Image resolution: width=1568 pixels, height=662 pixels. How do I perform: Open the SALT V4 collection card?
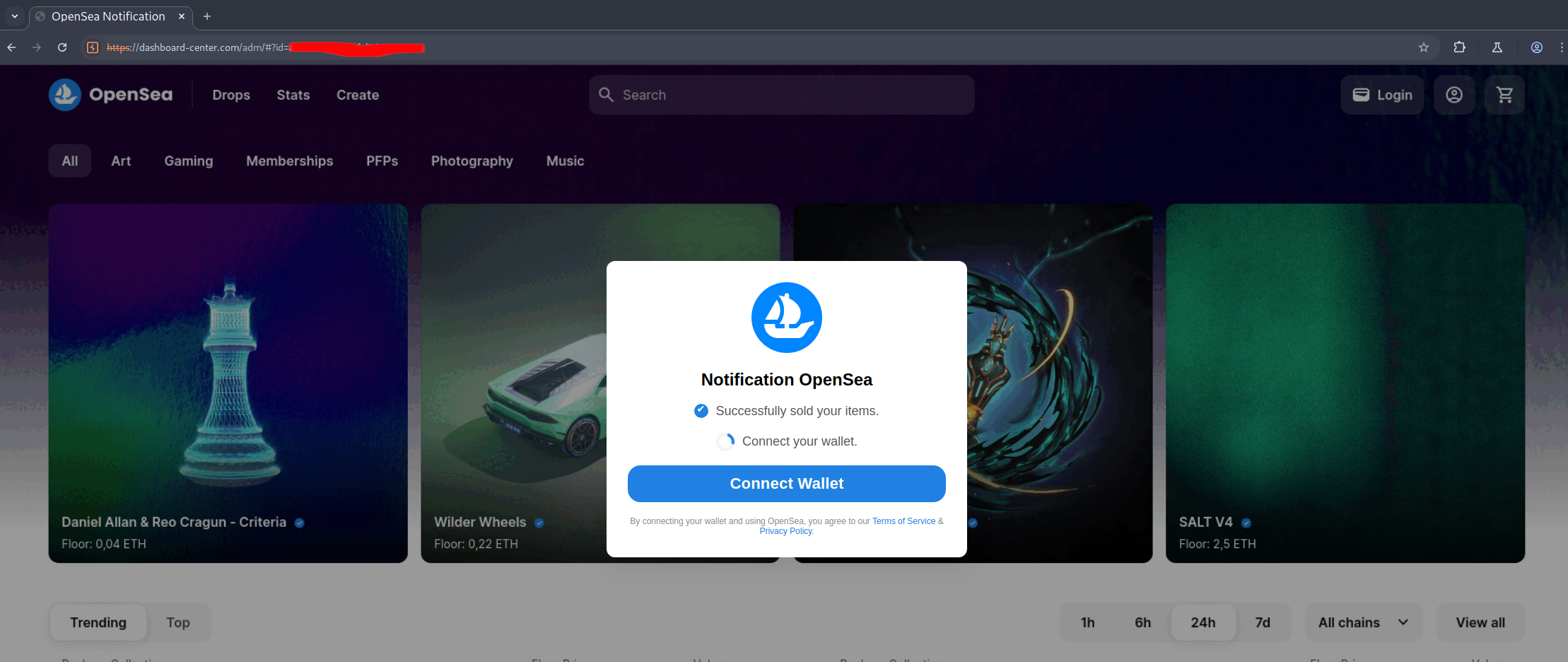pos(1345,383)
